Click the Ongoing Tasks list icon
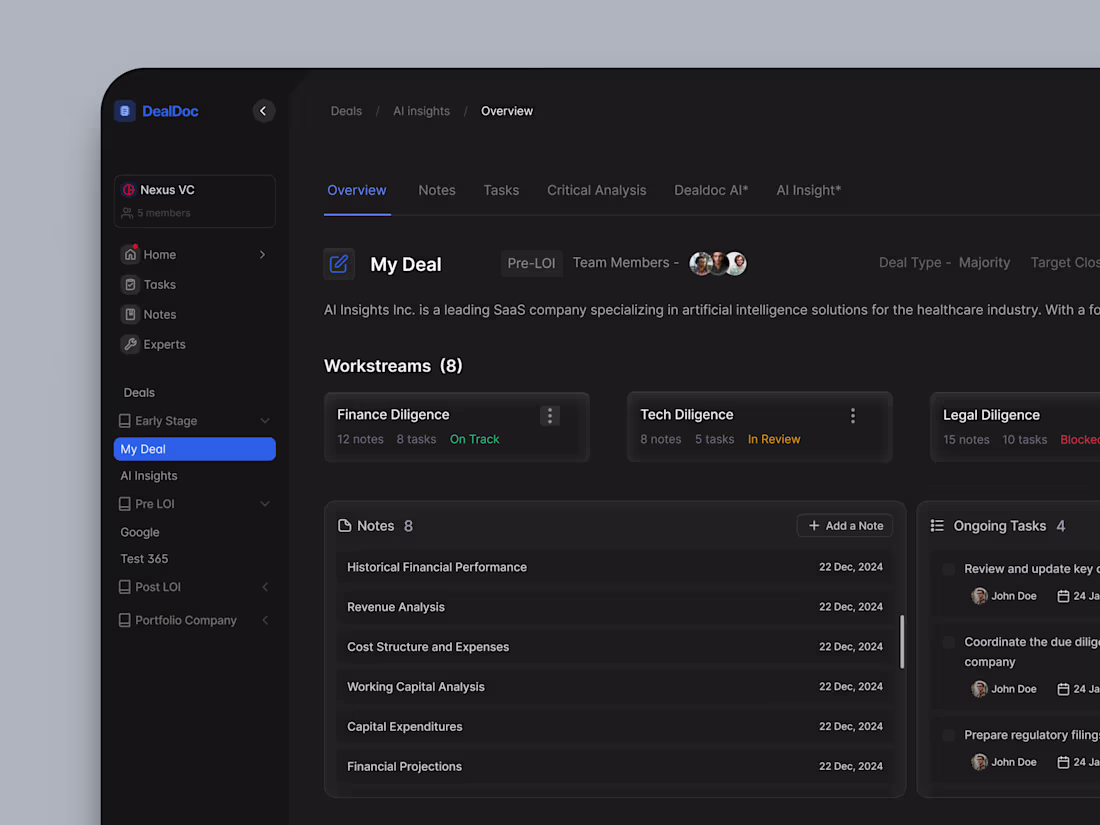The width and height of the screenshot is (1100, 825). point(937,525)
